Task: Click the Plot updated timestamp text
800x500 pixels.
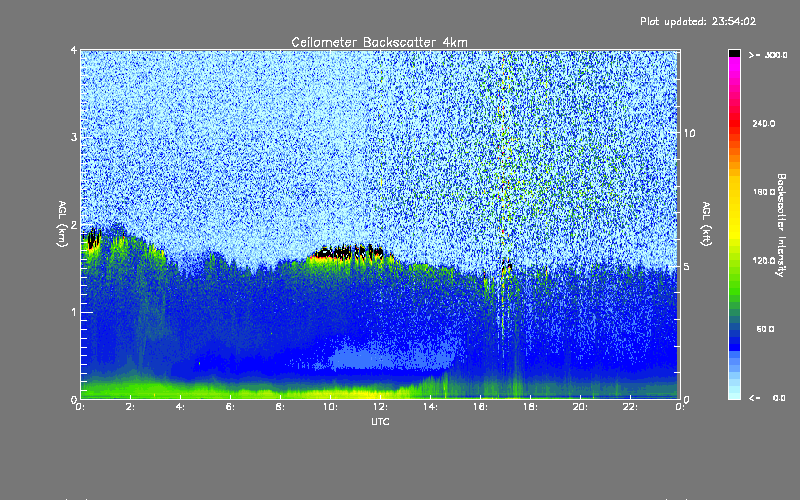Action: (698, 21)
